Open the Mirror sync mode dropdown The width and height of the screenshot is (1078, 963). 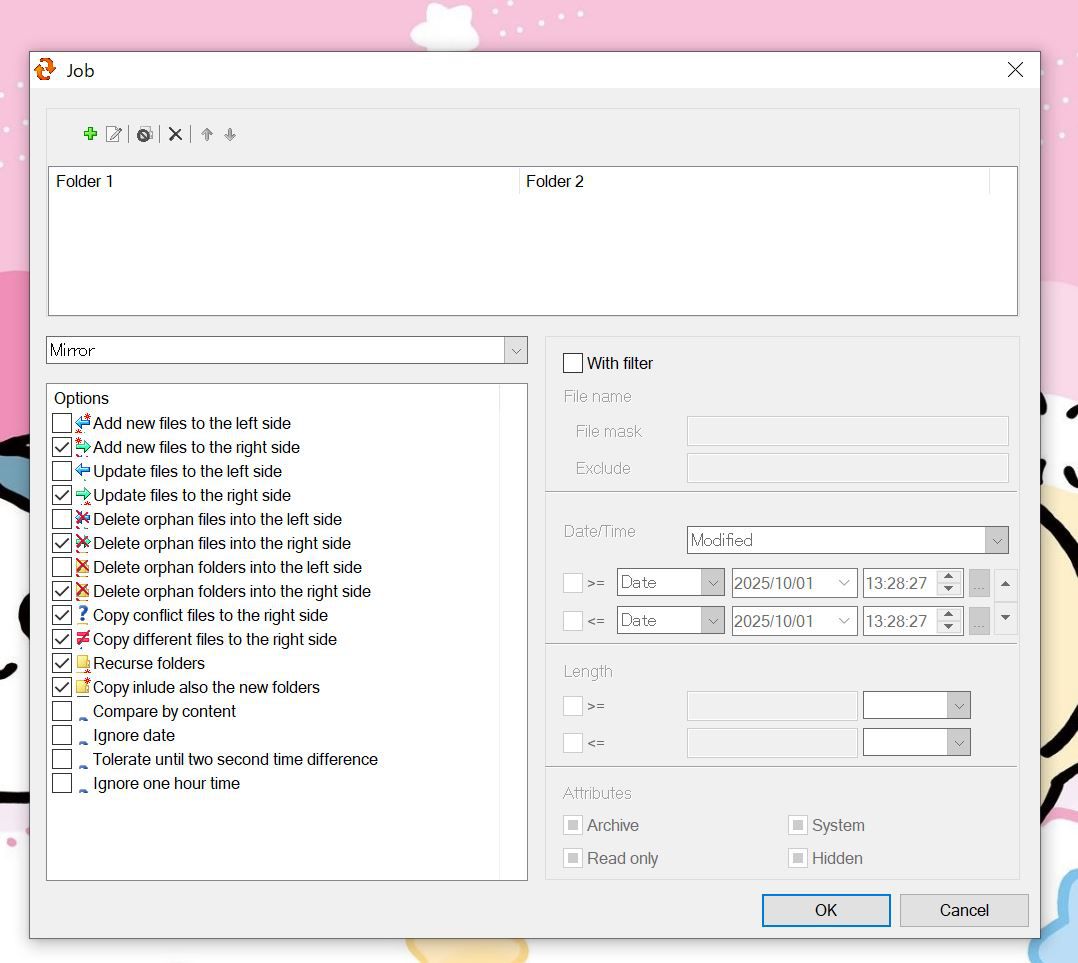pyautogui.click(x=515, y=350)
